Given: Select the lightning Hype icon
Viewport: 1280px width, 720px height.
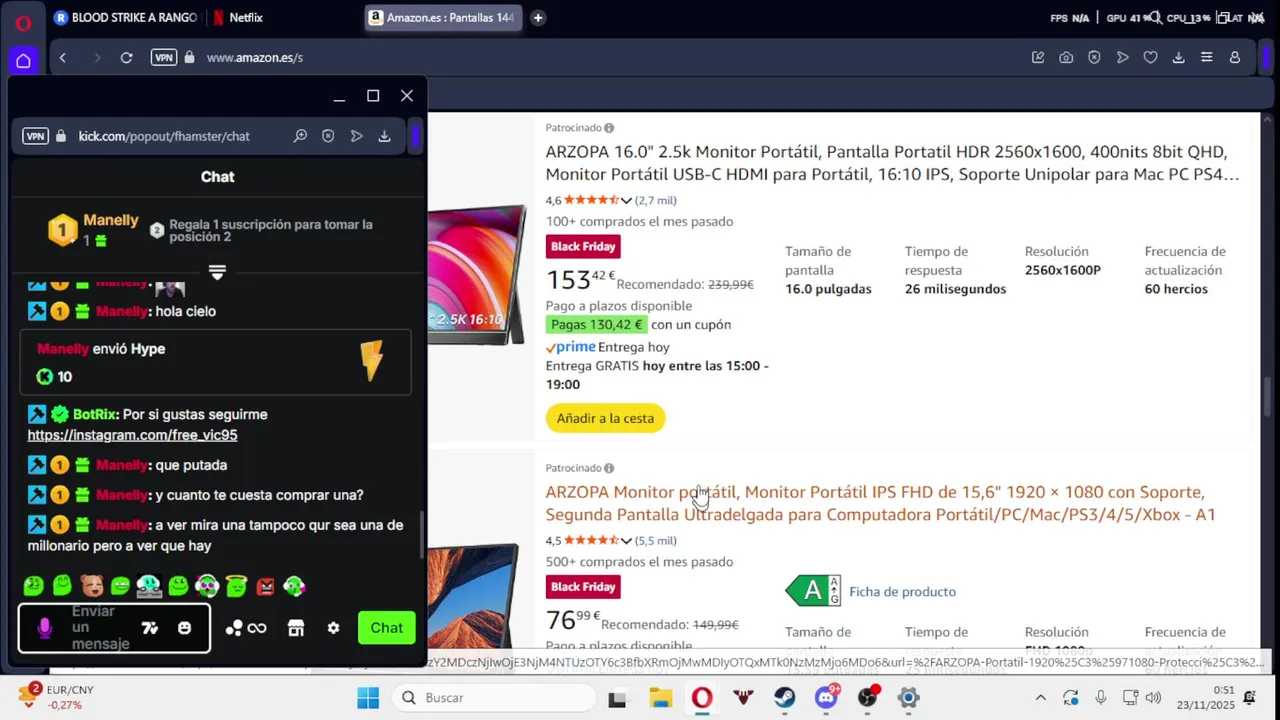Looking at the screenshot, I should (x=372, y=361).
